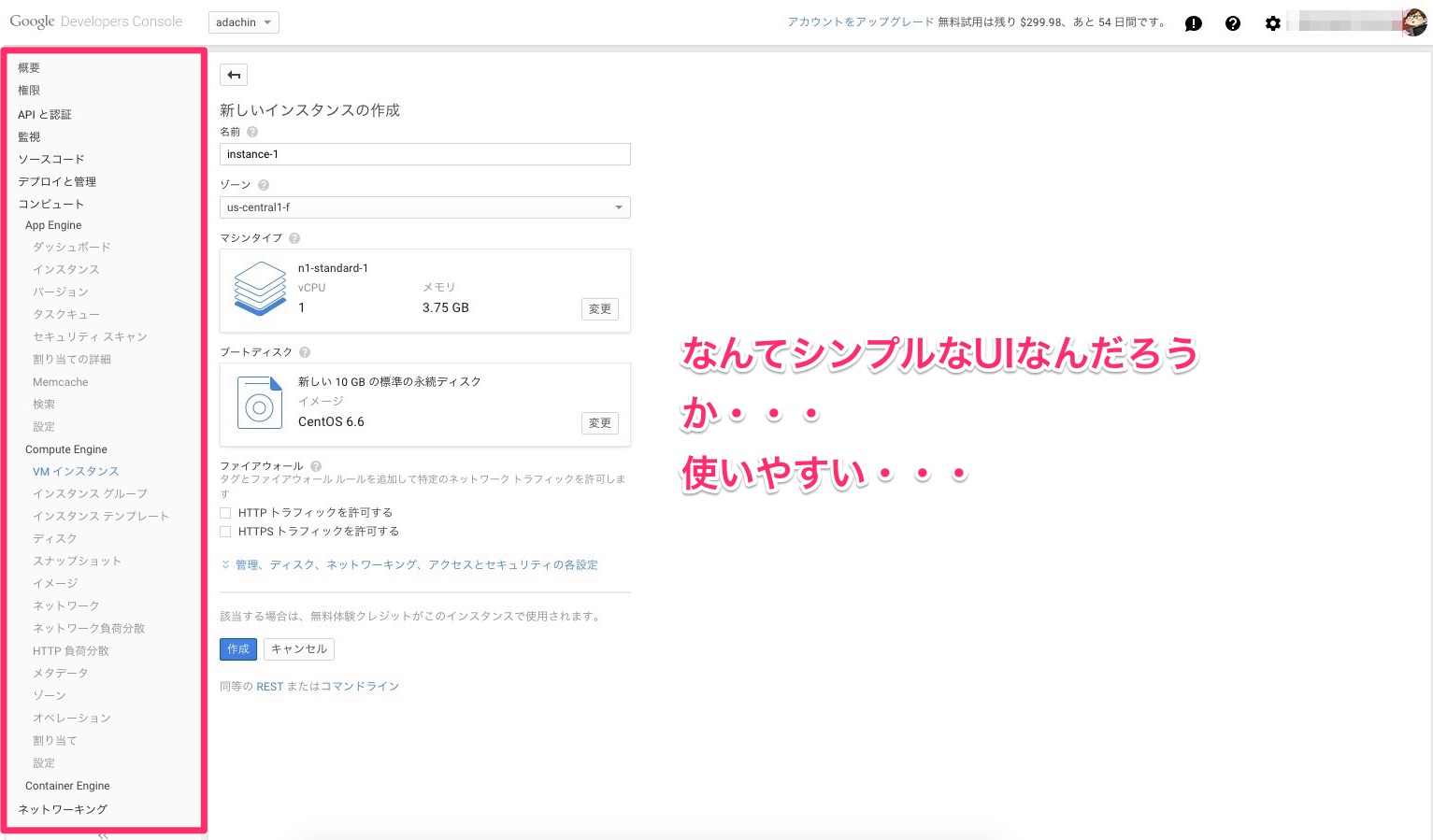Open the help question mark icon in header
Screen dimensions: 1433x840
tap(1233, 23)
